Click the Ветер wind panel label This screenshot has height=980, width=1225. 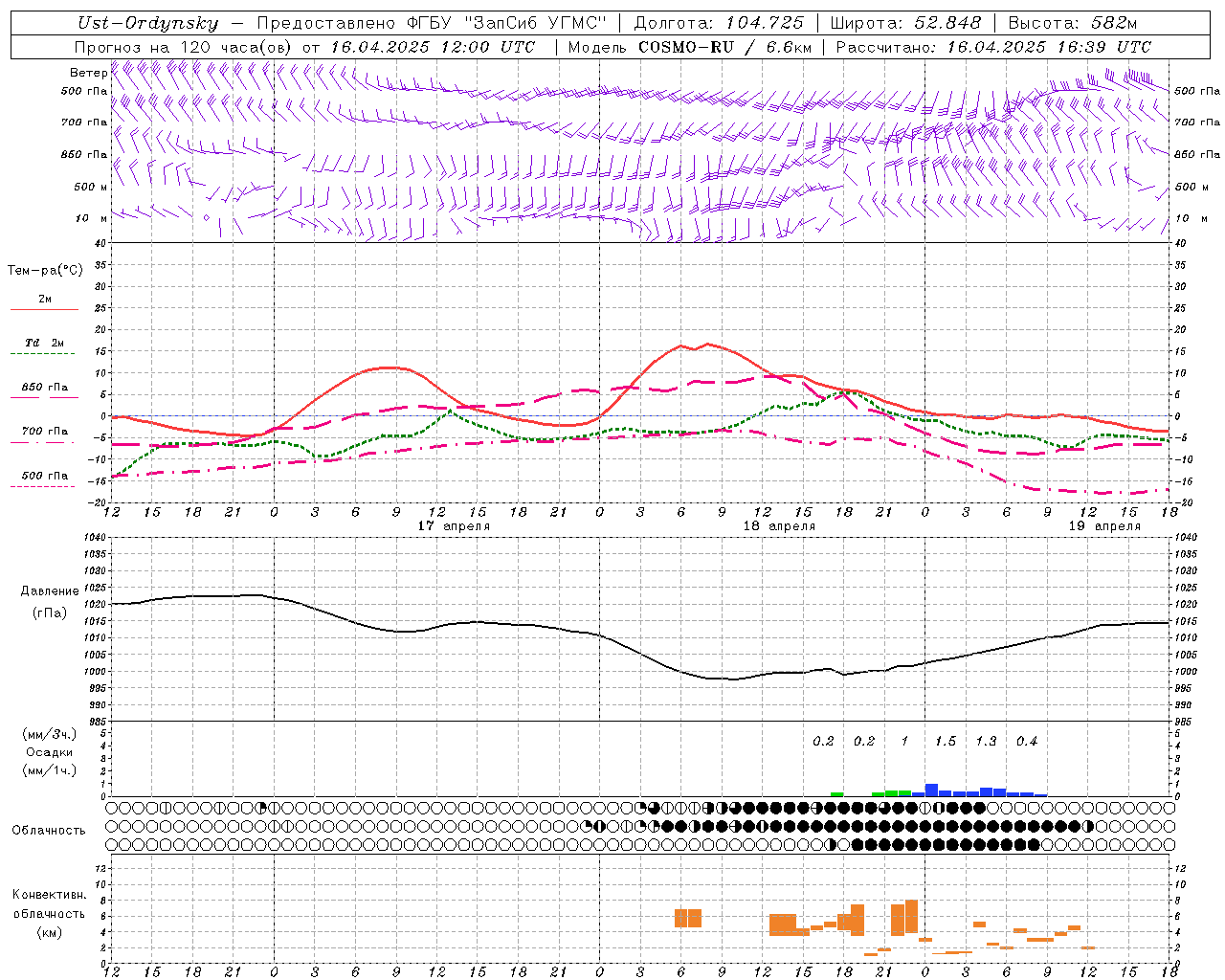[x=88, y=73]
